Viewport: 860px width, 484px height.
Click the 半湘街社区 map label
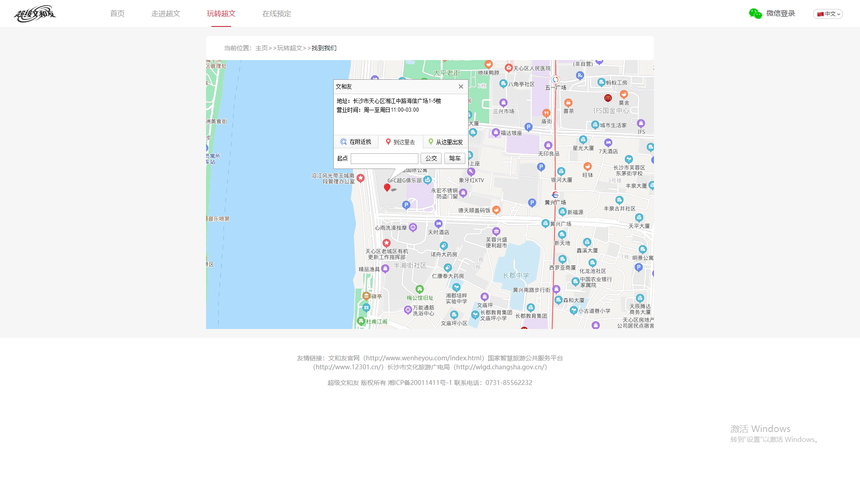(410, 266)
